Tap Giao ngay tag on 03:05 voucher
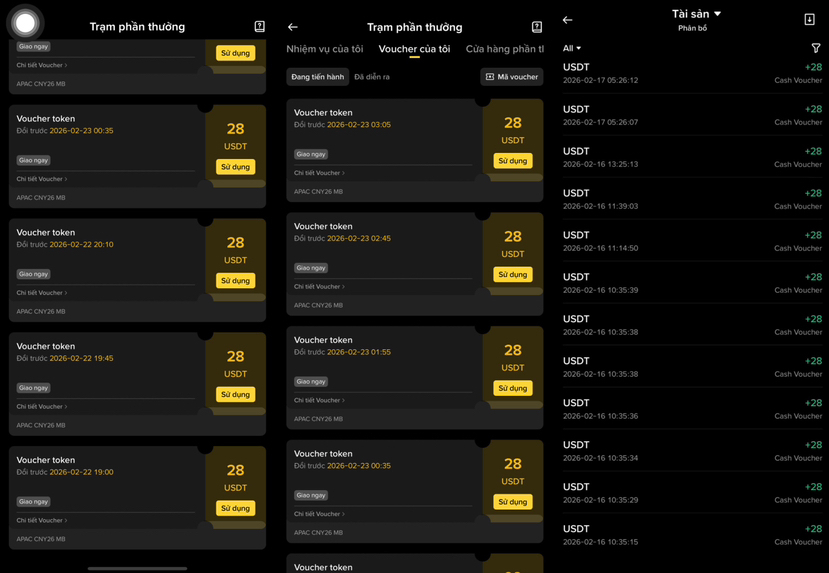 311,154
